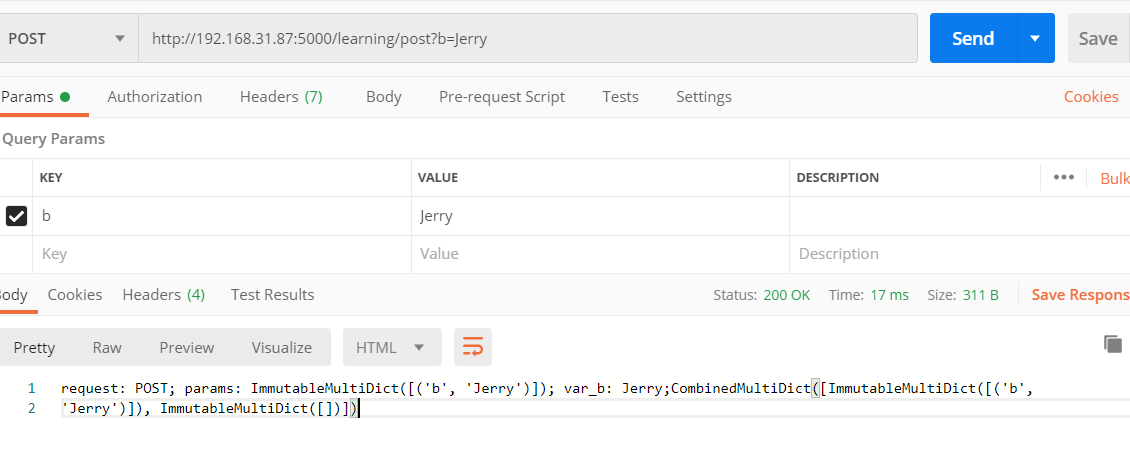Switch to the Authorization tab
The image size is (1130, 455).
tap(155, 97)
